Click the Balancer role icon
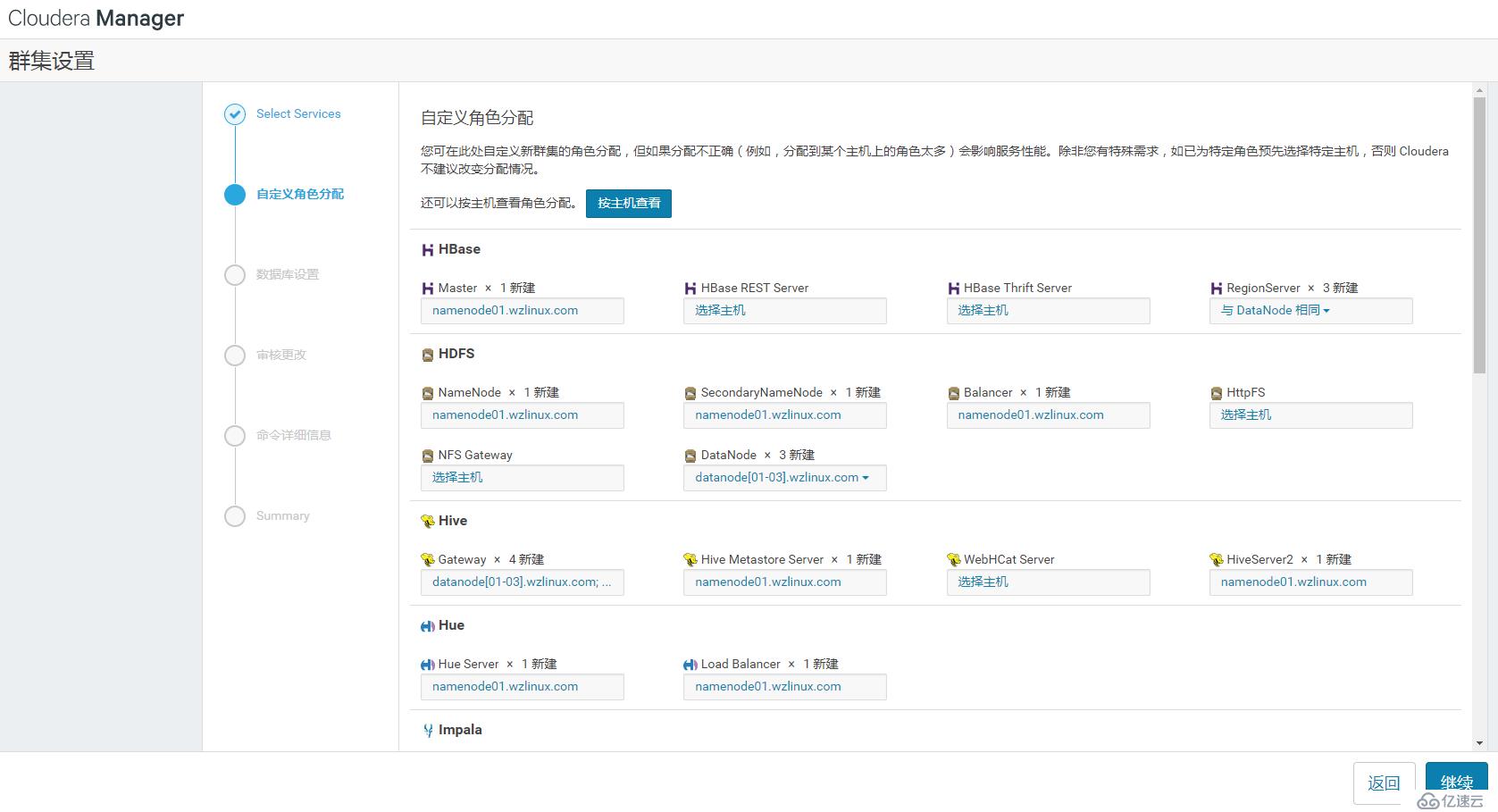This screenshot has height=812, width=1498. [x=953, y=393]
